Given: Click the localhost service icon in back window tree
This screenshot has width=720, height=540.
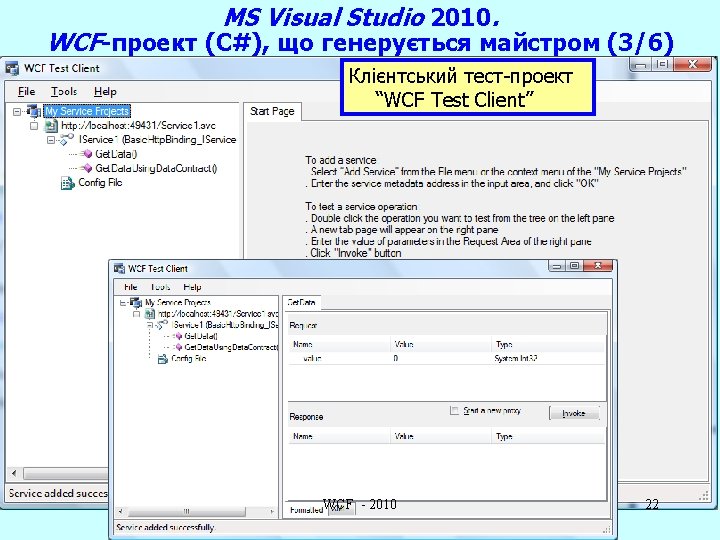Looking at the screenshot, I should click(51, 126).
